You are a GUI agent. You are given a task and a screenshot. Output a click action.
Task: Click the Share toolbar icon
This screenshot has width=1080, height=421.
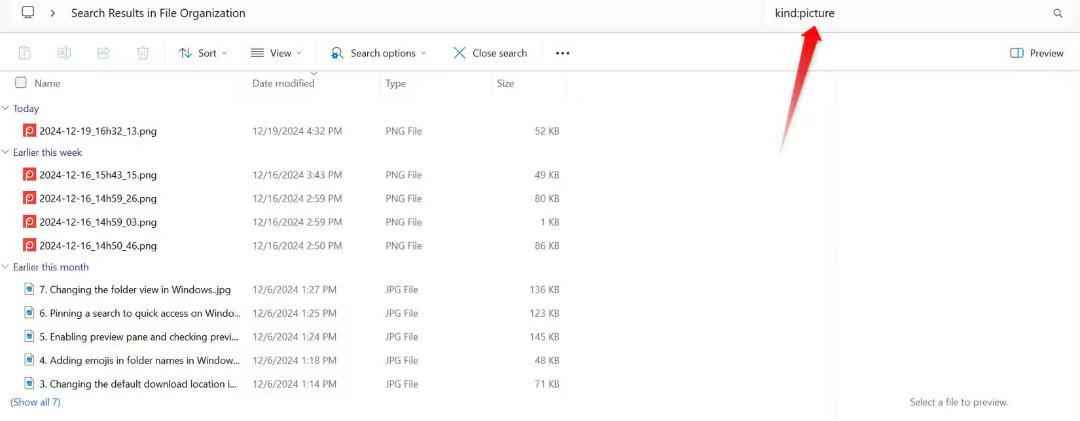point(103,53)
